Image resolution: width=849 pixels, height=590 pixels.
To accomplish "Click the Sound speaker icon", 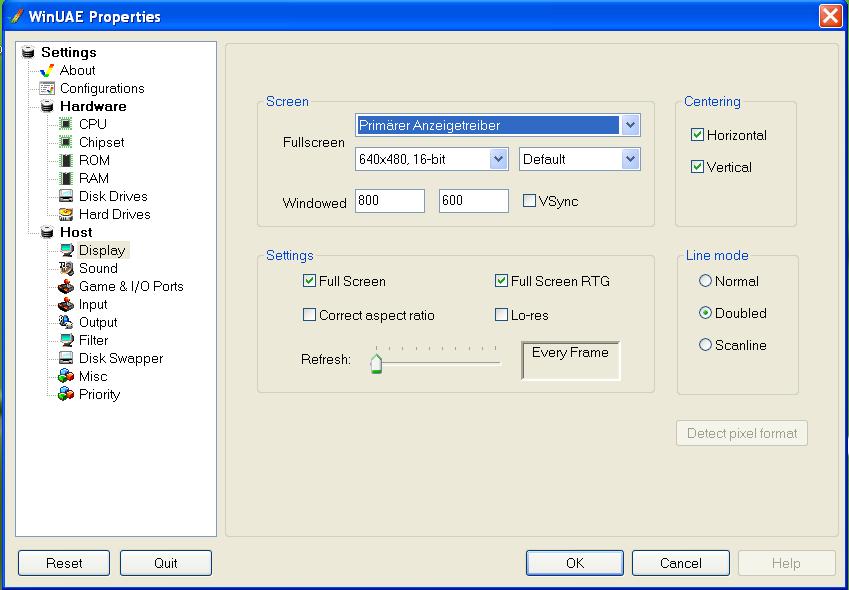I will point(66,268).
